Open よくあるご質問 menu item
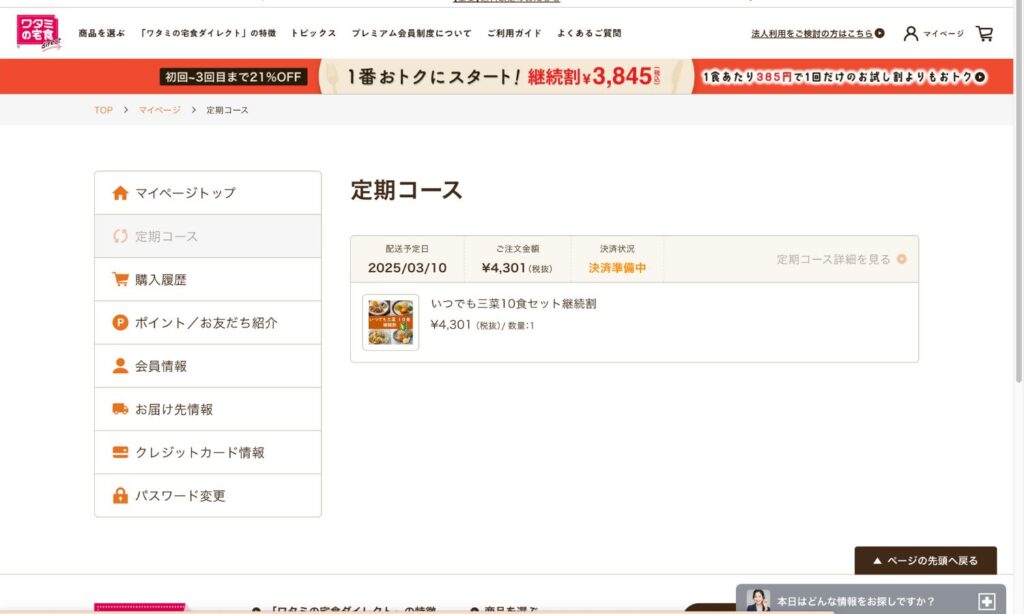 589,33
